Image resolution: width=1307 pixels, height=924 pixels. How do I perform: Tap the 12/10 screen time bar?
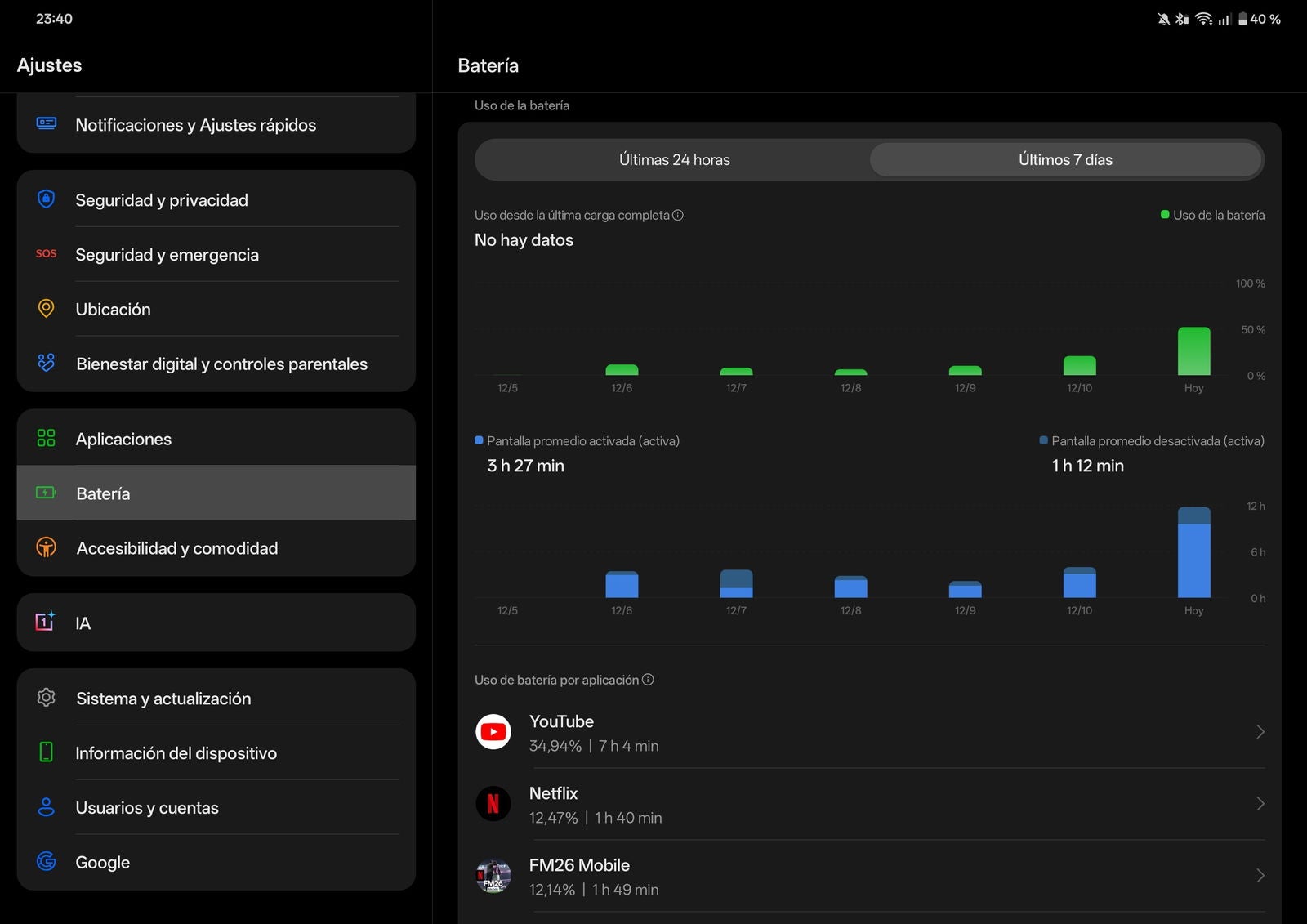click(1079, 583)
